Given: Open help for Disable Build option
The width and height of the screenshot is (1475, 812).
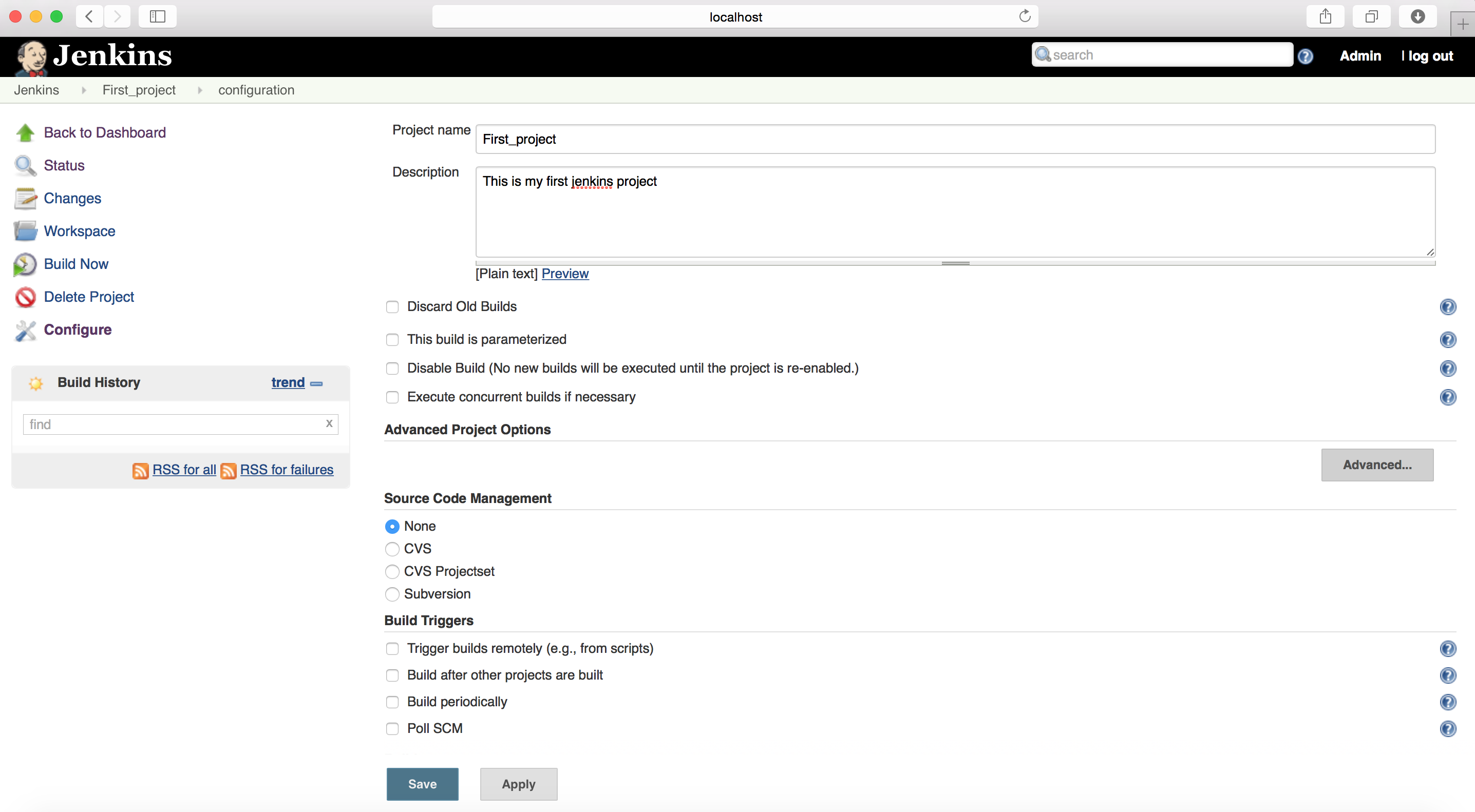Looking at the screenshot, I should (x=1447, y=369).
